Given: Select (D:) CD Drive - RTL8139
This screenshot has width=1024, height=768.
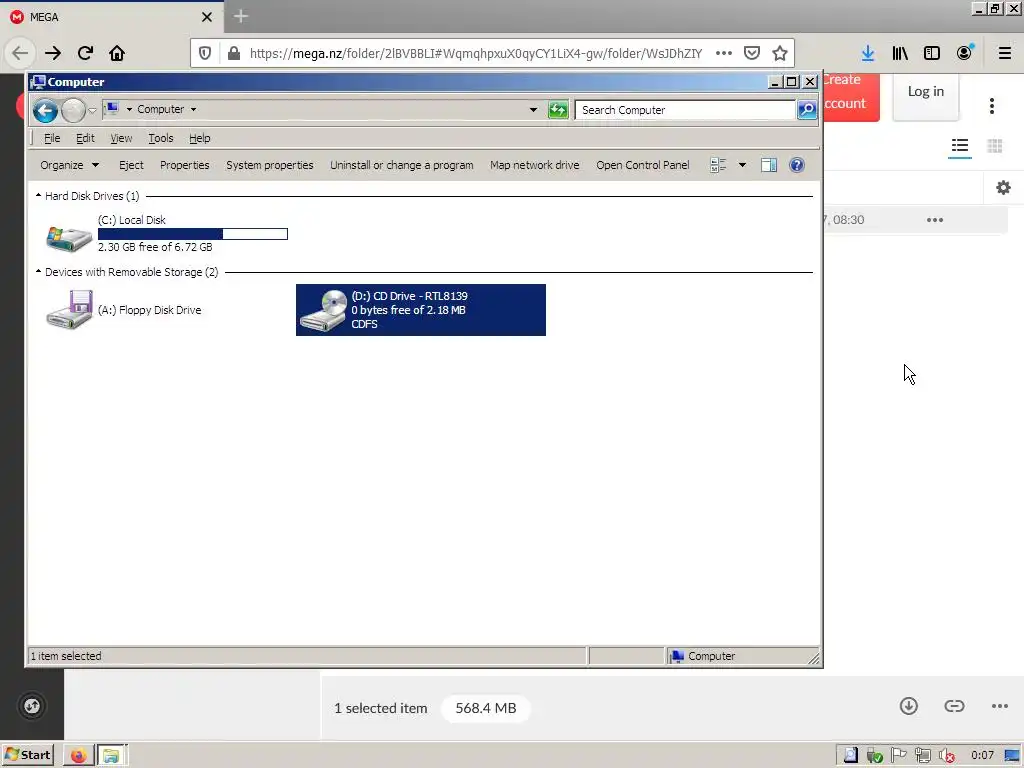Looking at the screenshot, I should (x=421, y=310).
